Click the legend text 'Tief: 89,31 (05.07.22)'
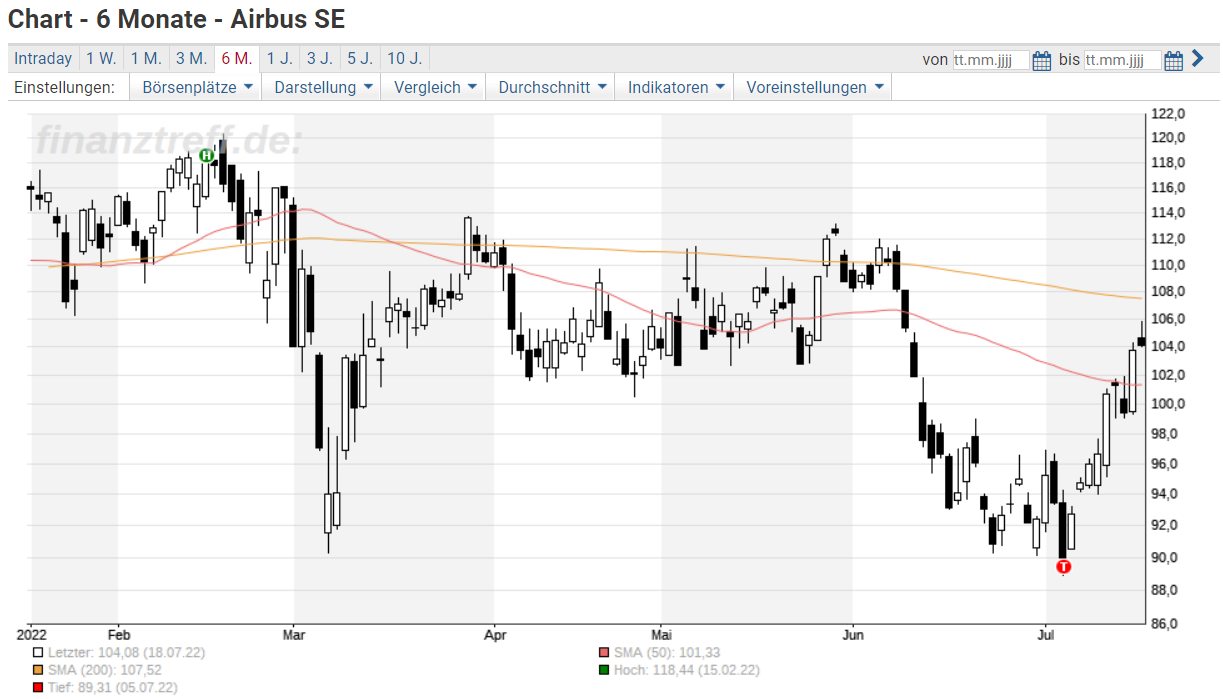The height and width of the screenshot is (699, 1223). click(x=112, y=687)
